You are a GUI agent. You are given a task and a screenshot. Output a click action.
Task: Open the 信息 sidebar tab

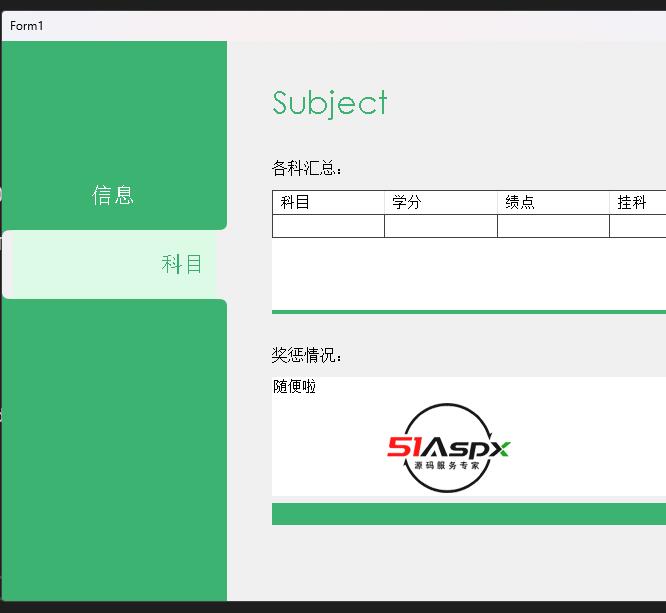pyautogui.click(x=113, y=195)
